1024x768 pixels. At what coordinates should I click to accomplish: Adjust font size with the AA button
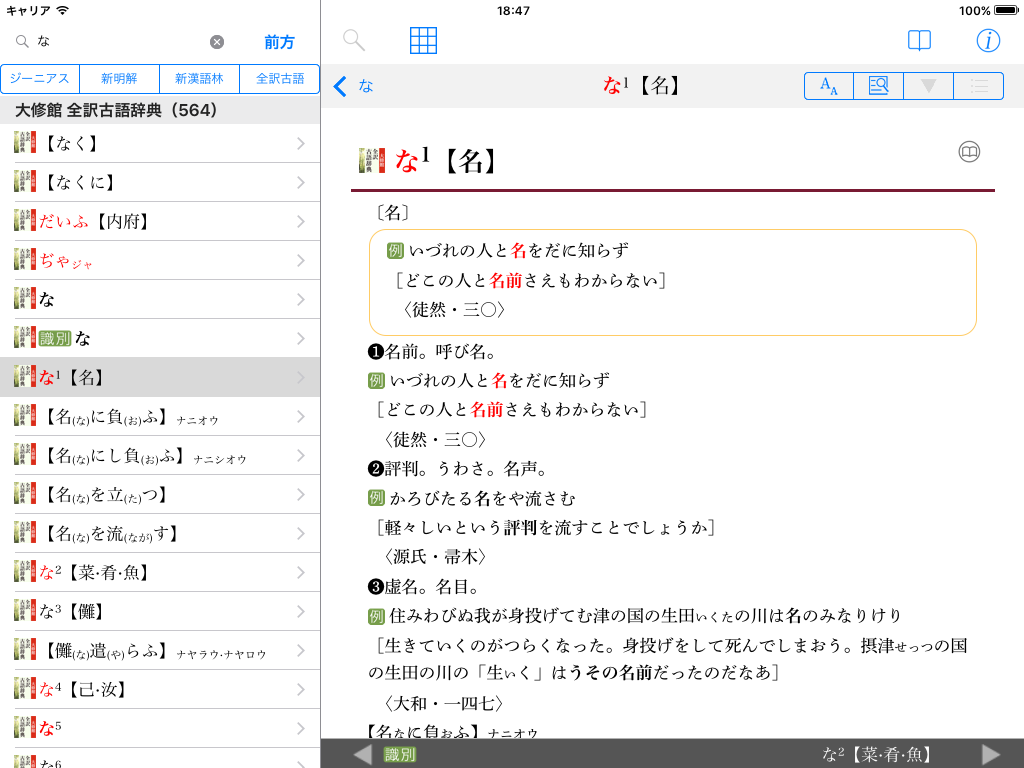click(x=829, y=86)
